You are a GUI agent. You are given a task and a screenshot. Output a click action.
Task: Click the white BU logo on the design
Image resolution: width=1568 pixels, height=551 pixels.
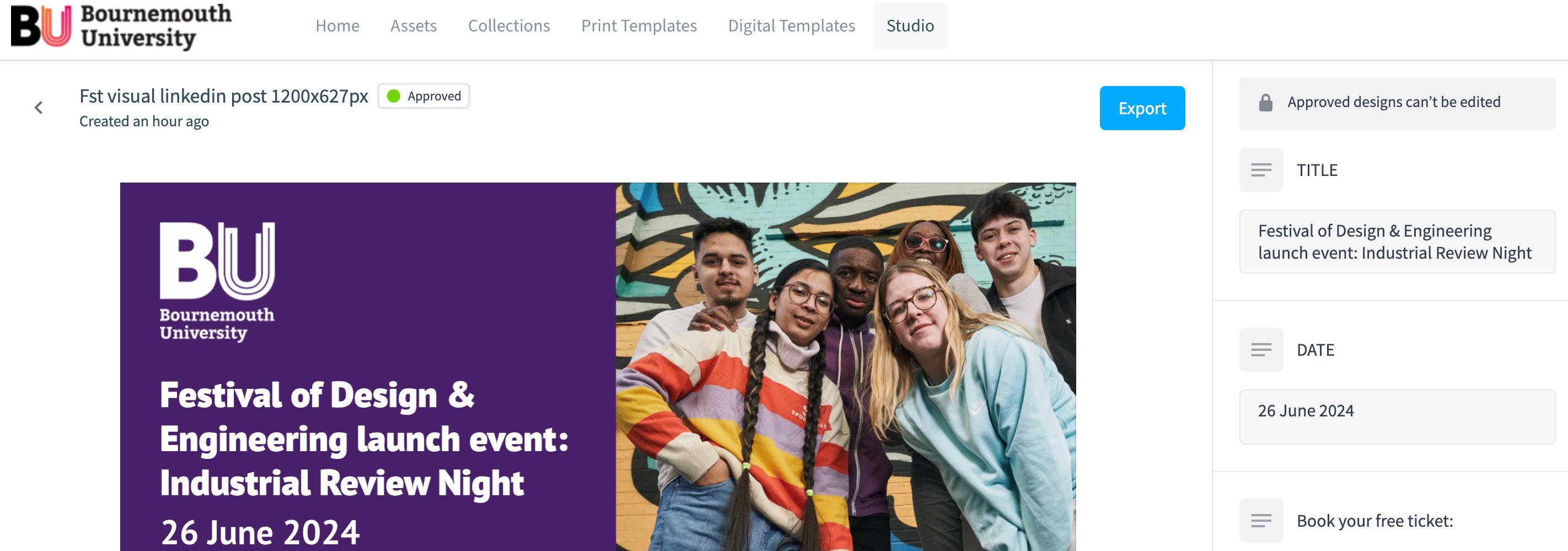point(217,281)
